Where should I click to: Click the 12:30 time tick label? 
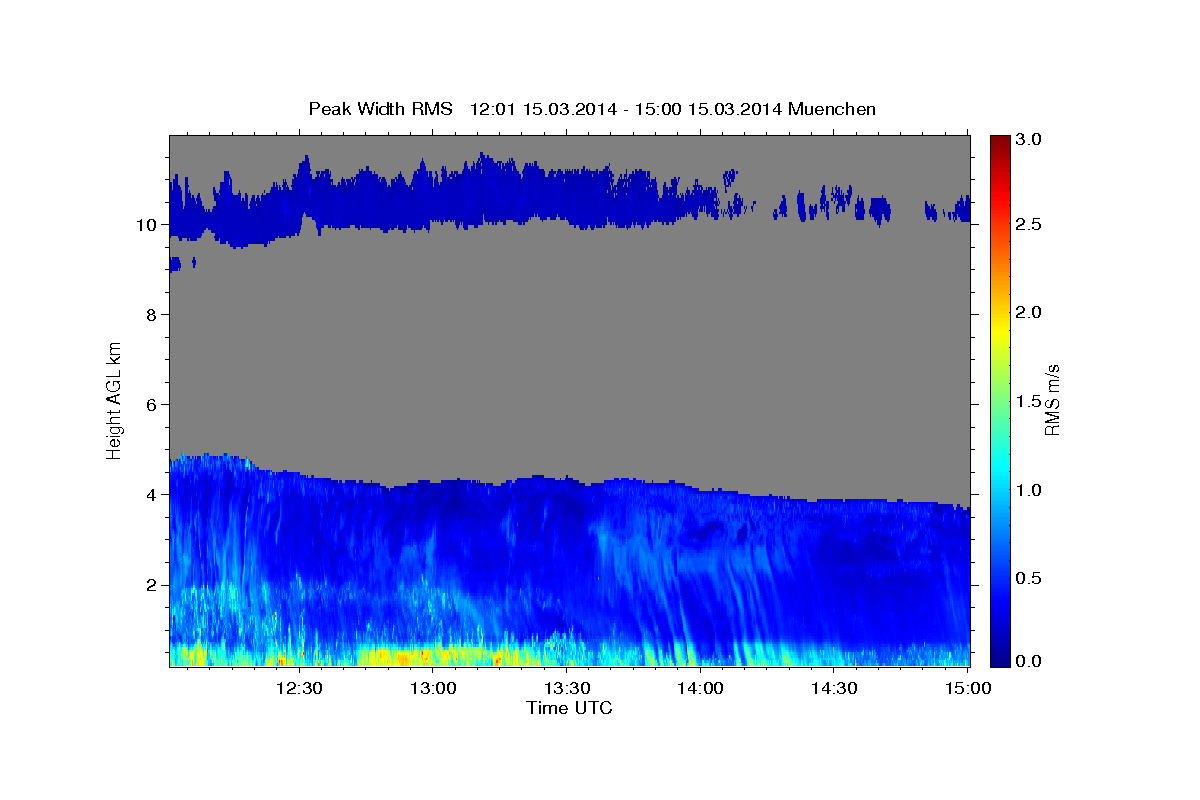tap(299, 689)
